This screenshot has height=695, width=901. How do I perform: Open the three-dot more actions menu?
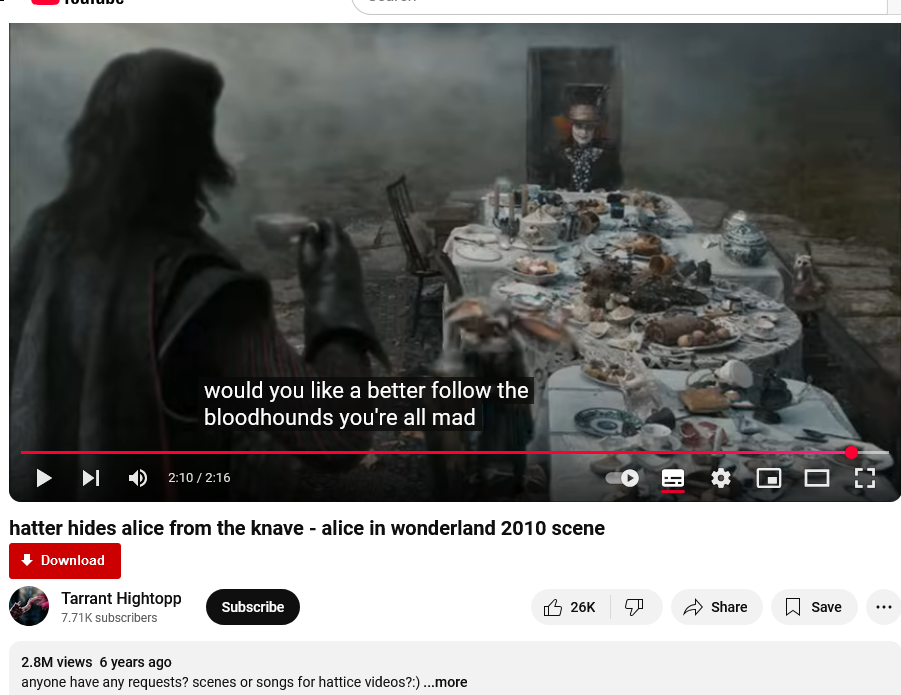click(x=884, y=607)
